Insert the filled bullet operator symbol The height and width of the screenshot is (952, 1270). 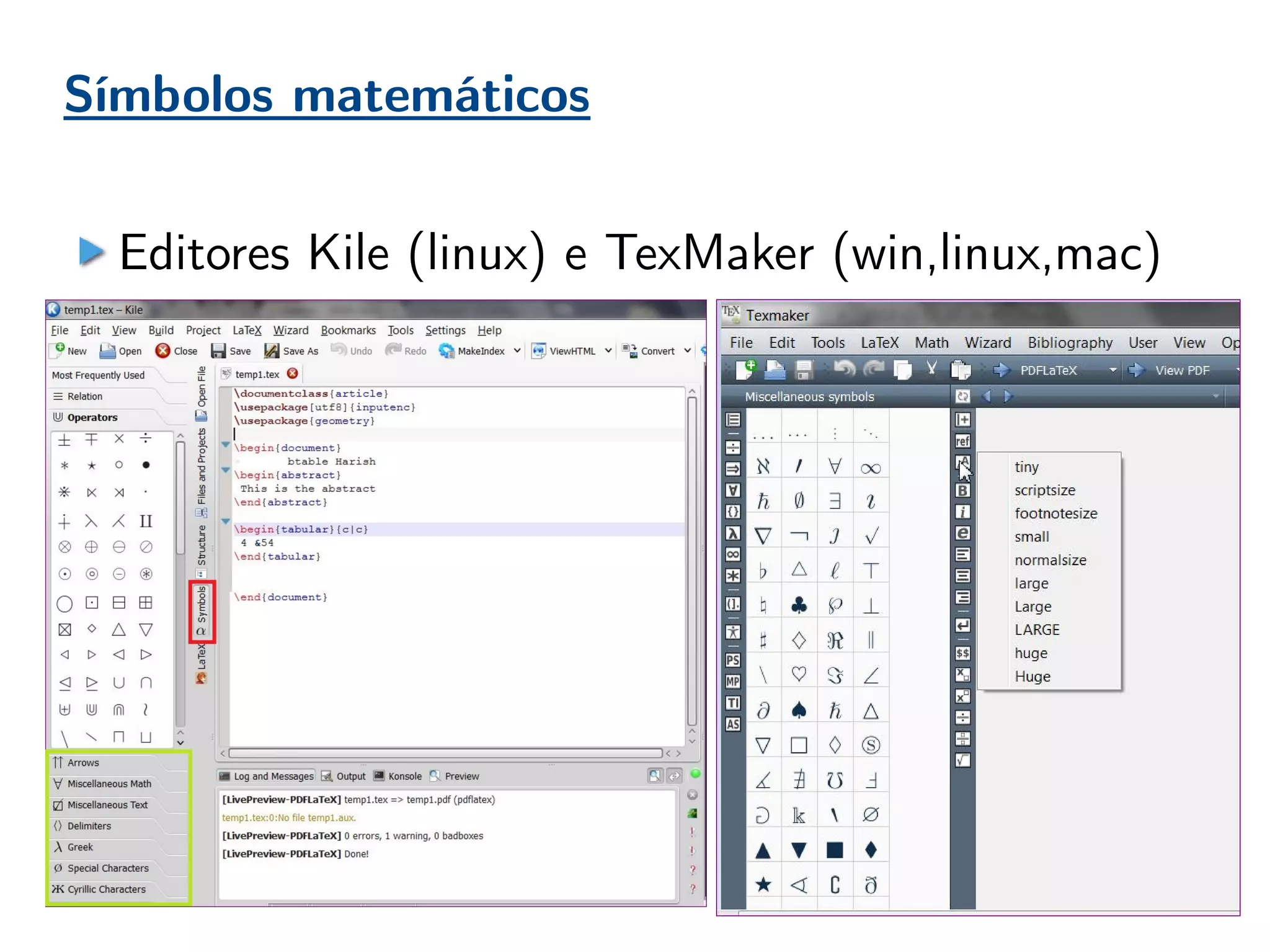(146, 465)
